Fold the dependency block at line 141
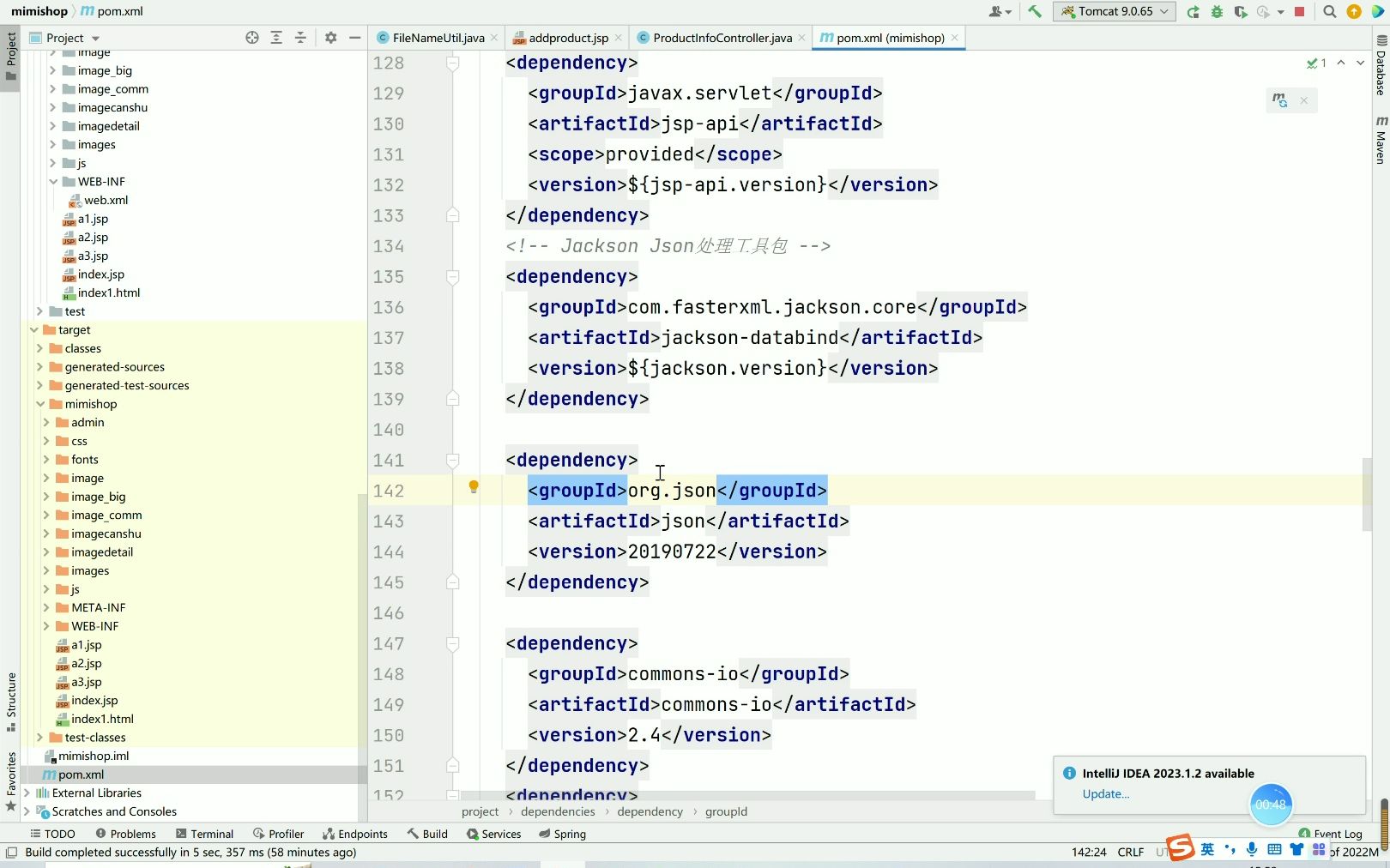1390x868 pixels. pyautogui.click(x=452, y=461)
